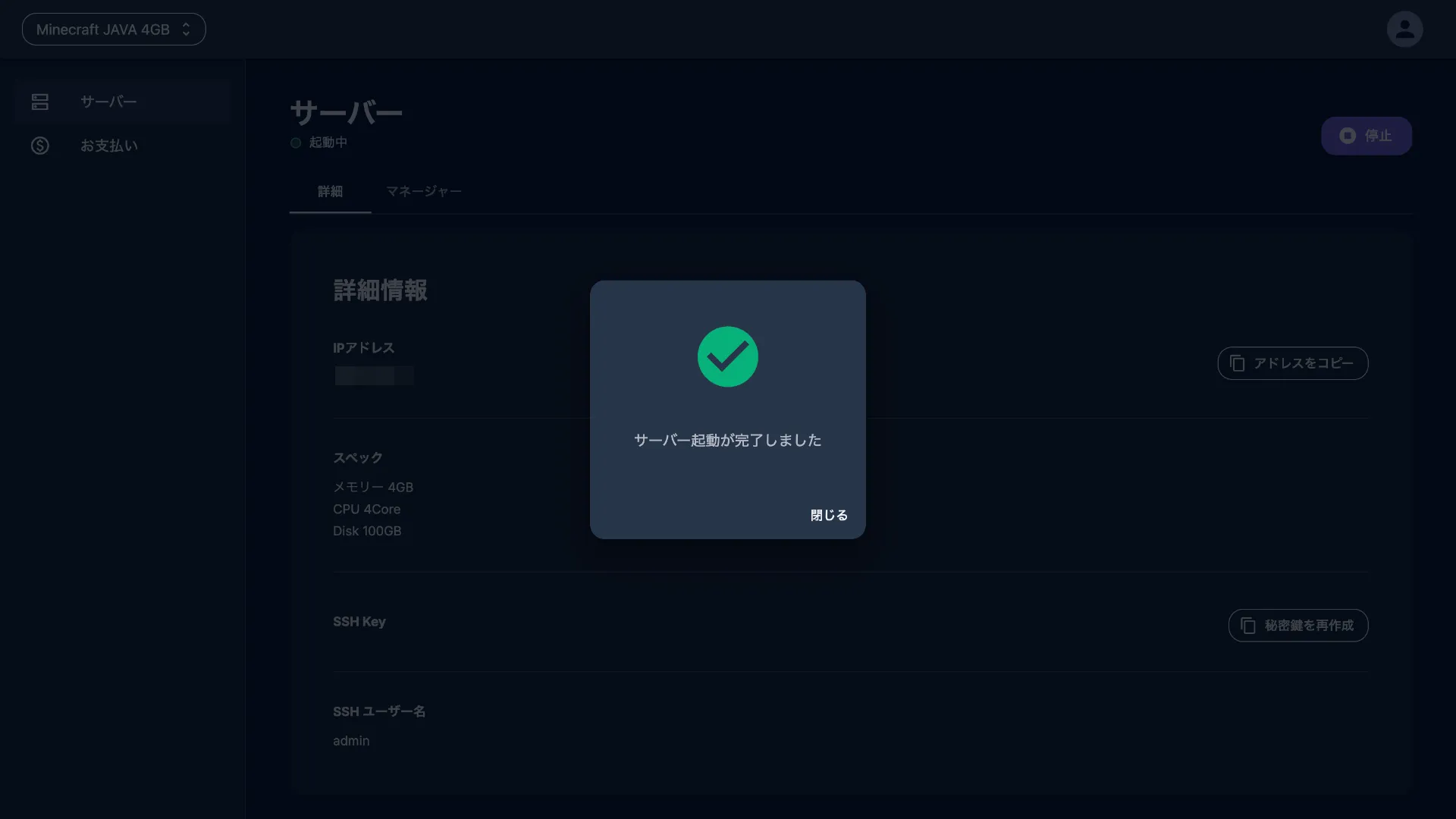Screen dimensions: 1456x819
Task: Close the server startup completed dialog
Action: pos(829,516)
